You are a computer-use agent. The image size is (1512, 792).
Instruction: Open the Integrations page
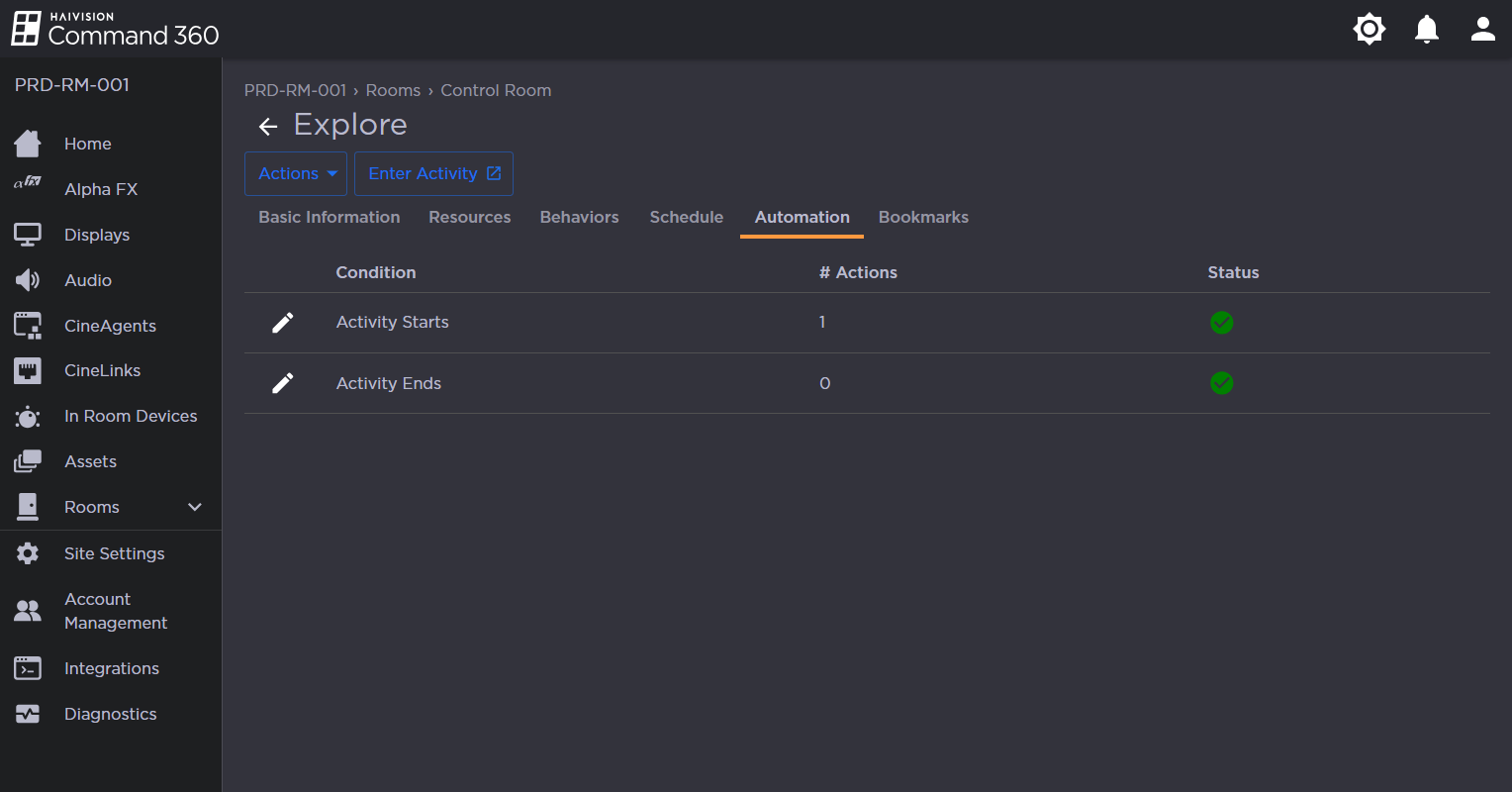[x=111, y=668]
